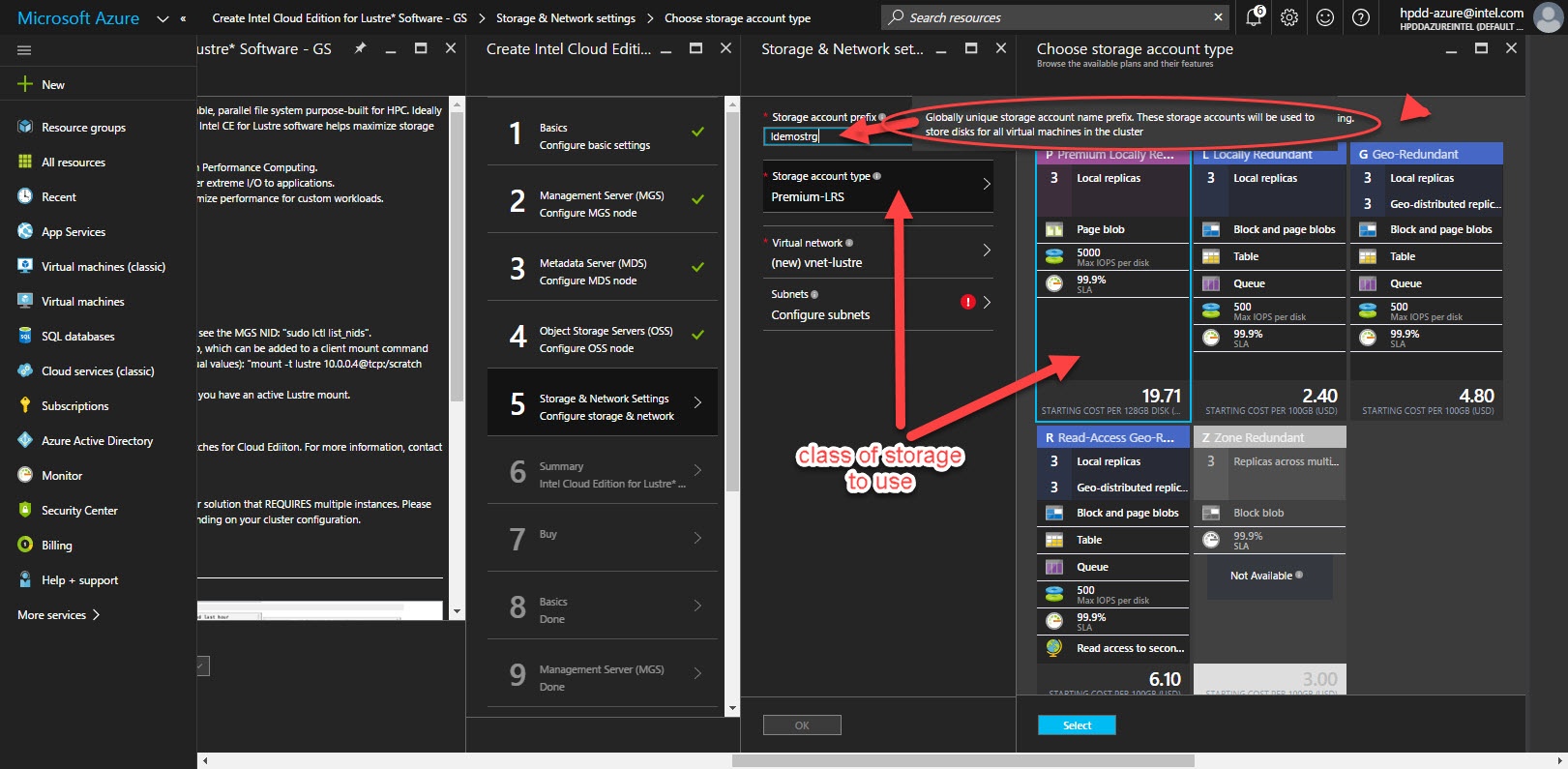Open the hpdd-azure@intel.com account menu
Image resolution: width=1568 pixels, height=769 pixels.
(1462, 17)
